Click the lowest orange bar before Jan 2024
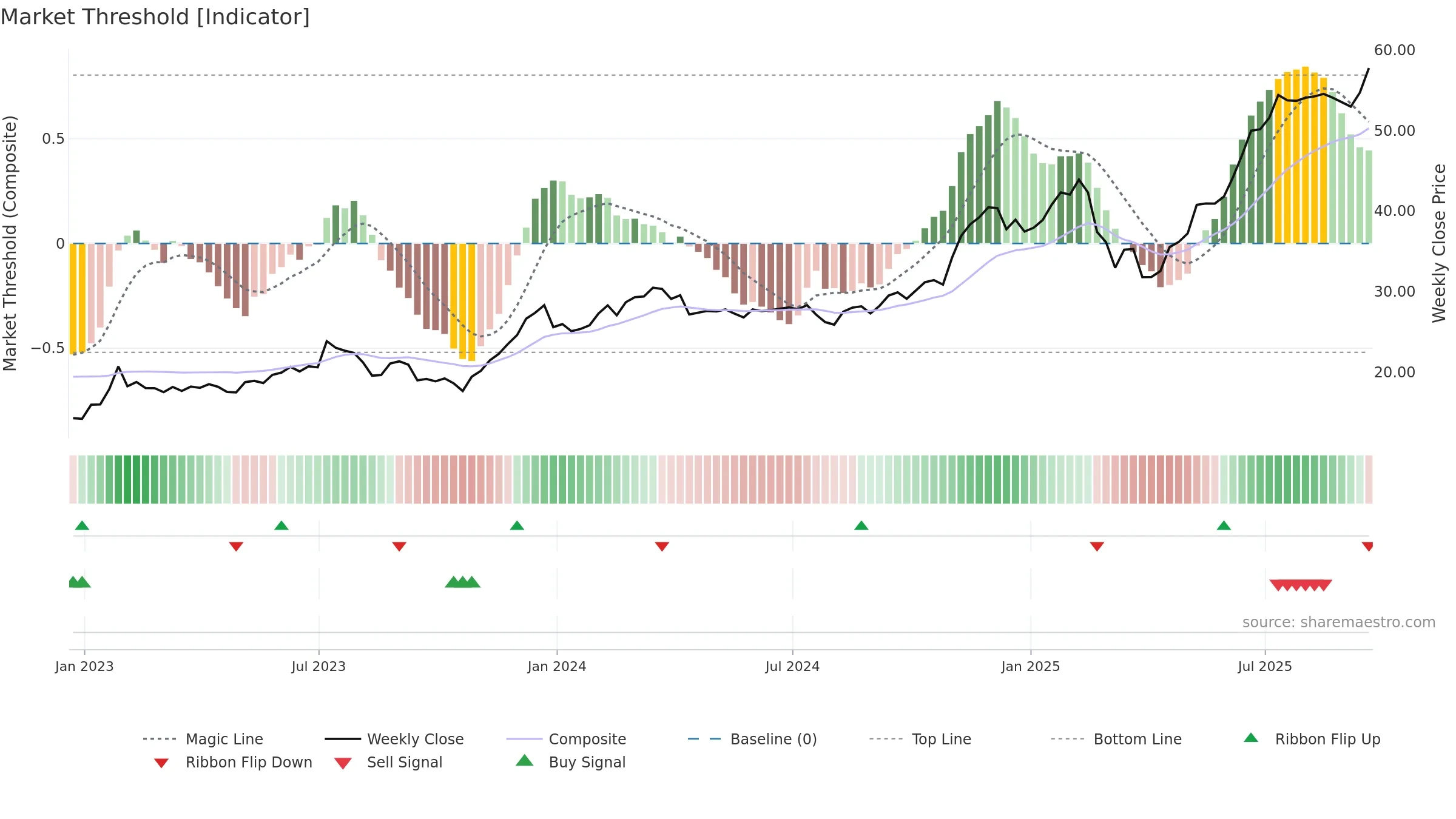This screenshot has width=1456, height=819. pyautogui.click(x=472, y=302)
